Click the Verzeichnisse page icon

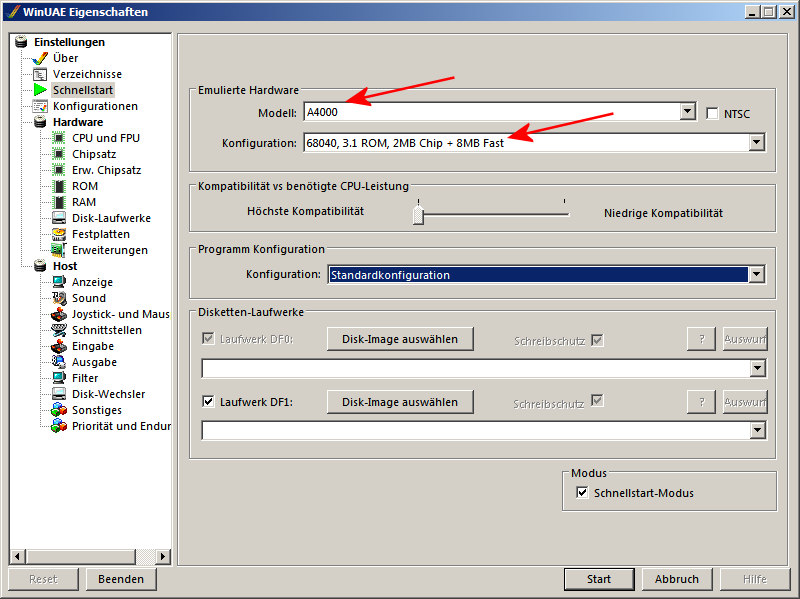pos(40,74)
